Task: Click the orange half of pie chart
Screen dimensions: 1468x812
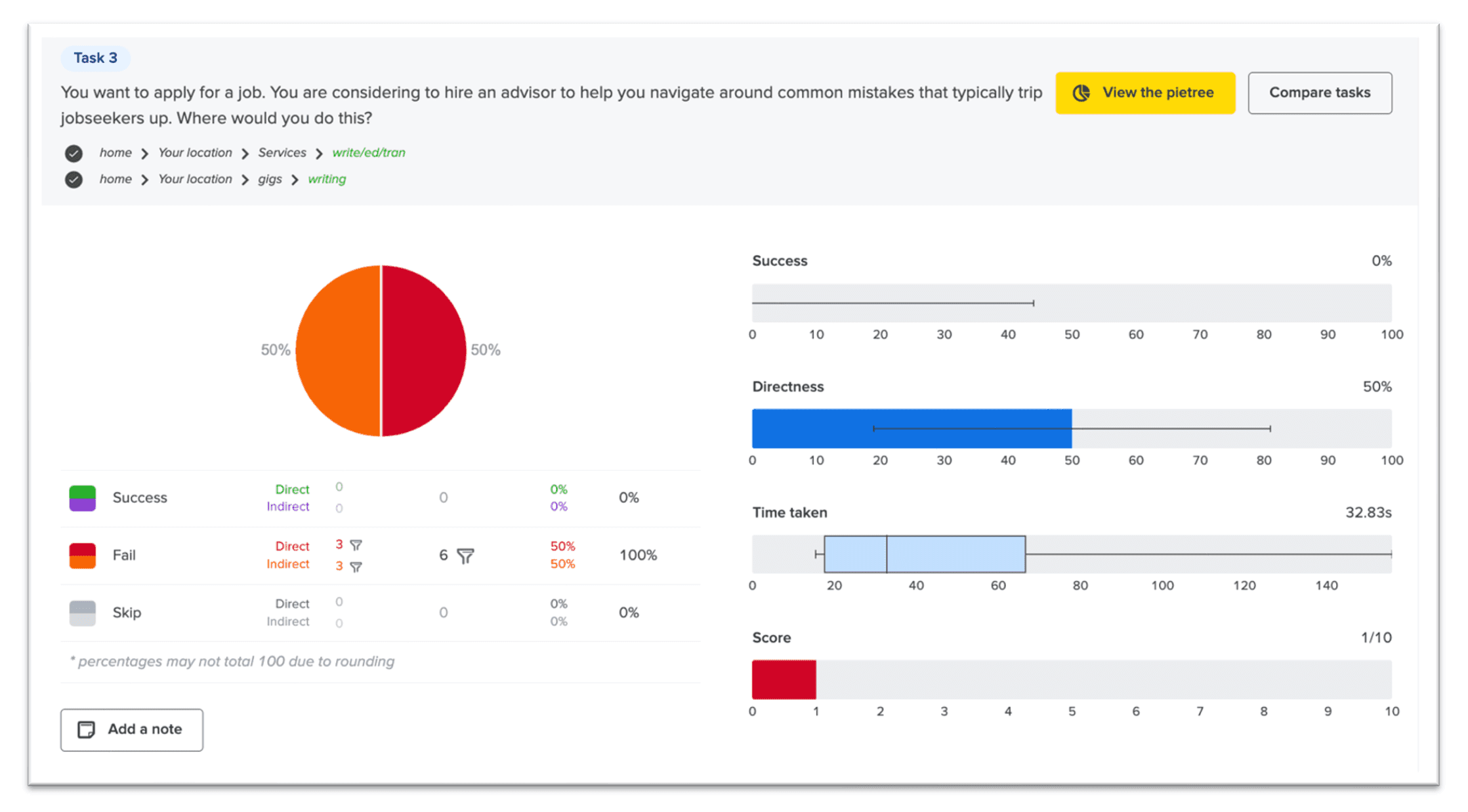Action: (x=338, y=351)
